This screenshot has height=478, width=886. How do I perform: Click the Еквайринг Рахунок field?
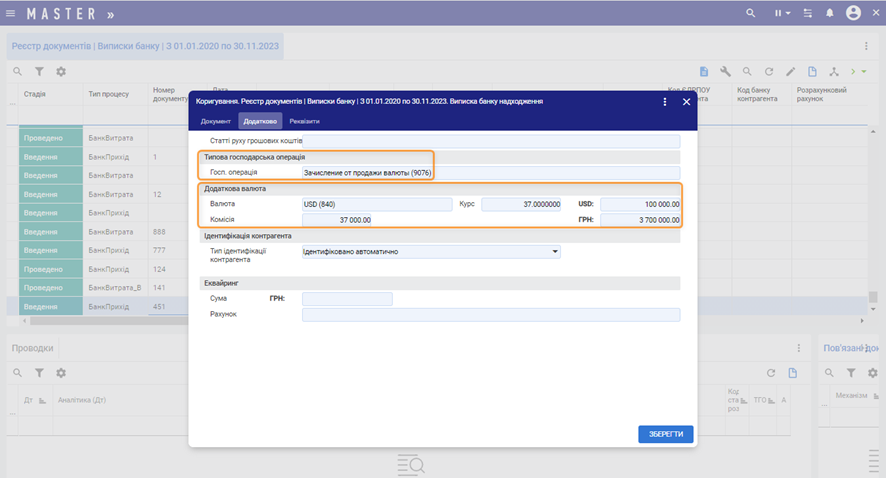490,315
